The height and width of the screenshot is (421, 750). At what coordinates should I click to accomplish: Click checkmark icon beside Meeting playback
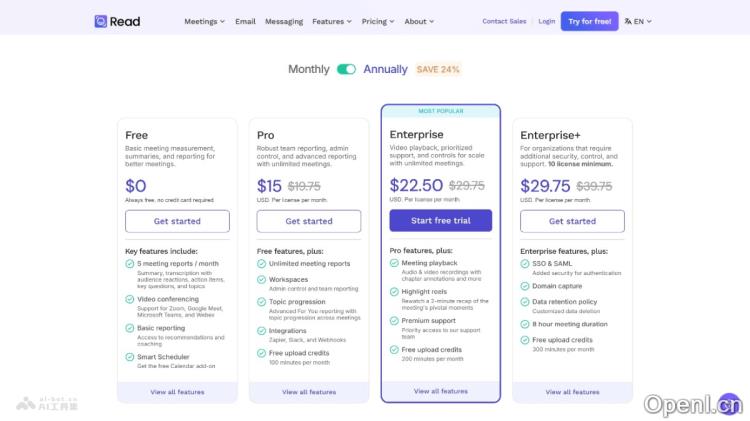(x=394, y=263)
